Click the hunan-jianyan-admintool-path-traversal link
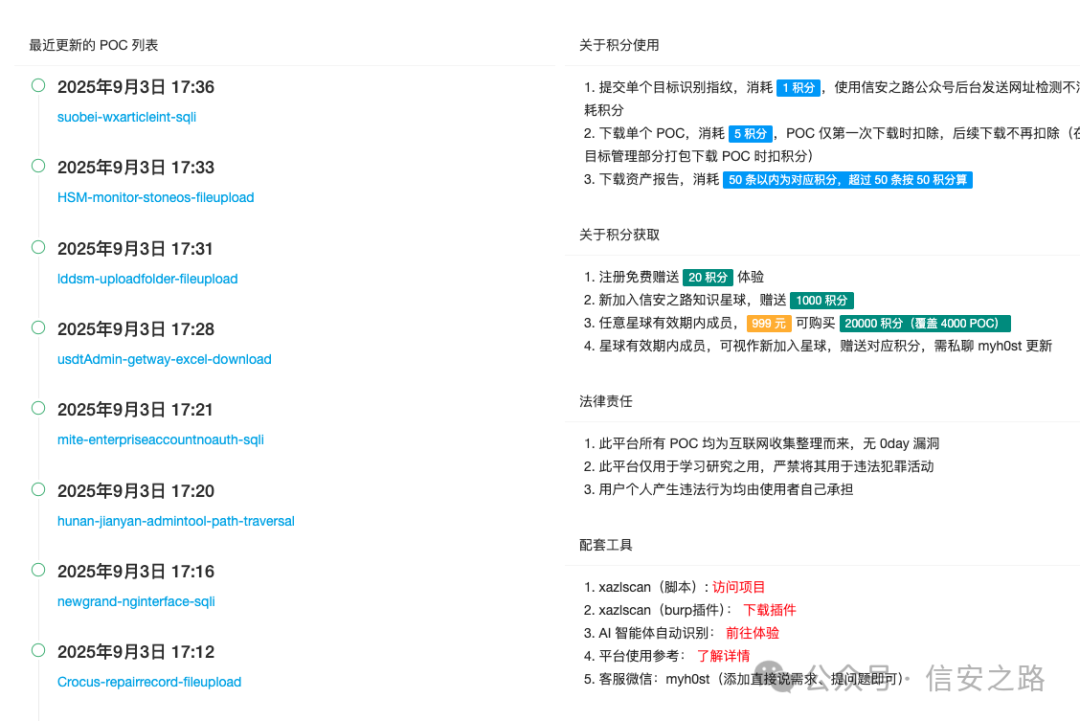This screenshot has height=721, width=1080. [176, 521]
